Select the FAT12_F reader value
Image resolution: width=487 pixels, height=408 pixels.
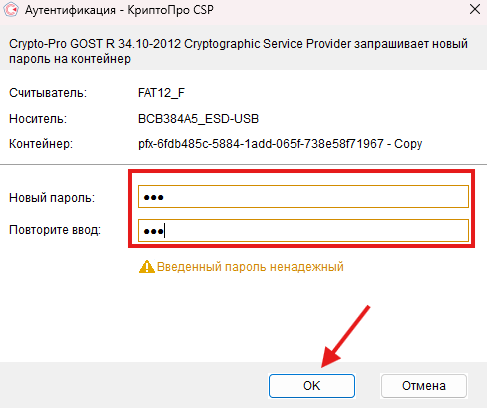pyautogui.click(x=161, y=93)
